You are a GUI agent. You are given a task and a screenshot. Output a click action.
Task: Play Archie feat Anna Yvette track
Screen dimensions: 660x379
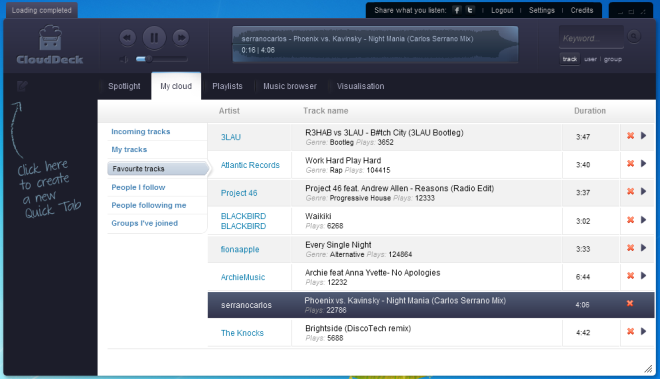tap(643, 275)
